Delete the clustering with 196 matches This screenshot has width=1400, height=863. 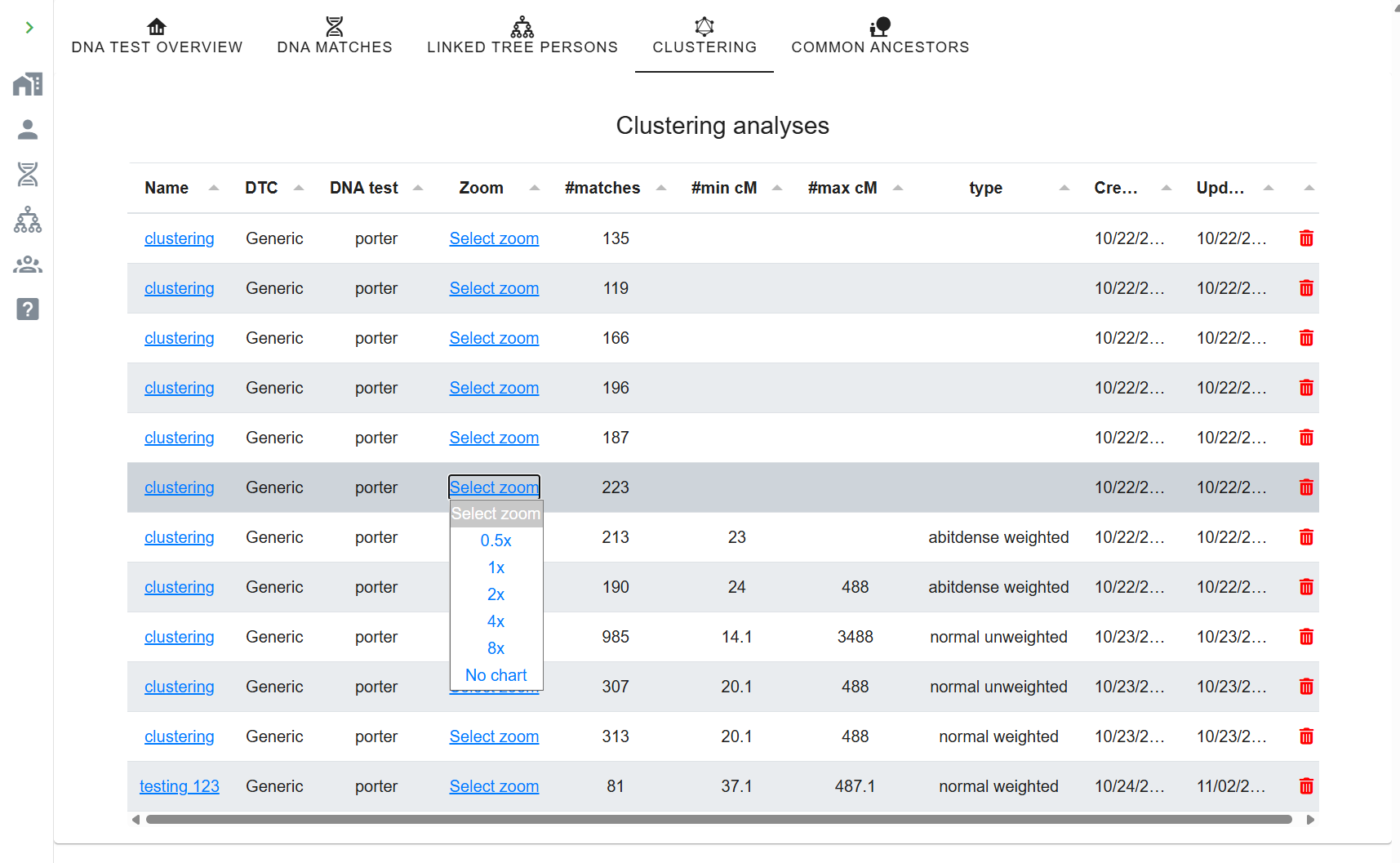tap(1306, 388)
